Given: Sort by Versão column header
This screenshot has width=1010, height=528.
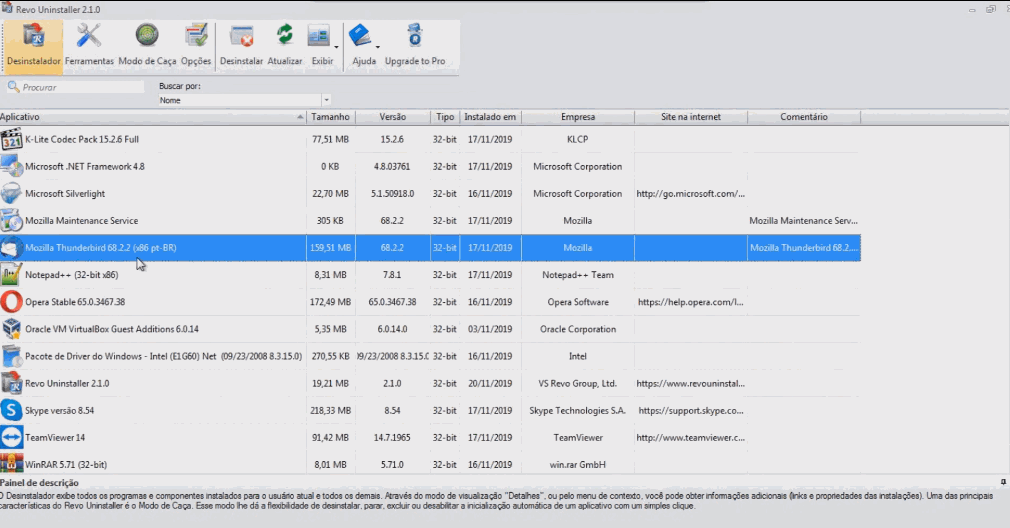Looking at the screenshot, I should pos(392,117).
